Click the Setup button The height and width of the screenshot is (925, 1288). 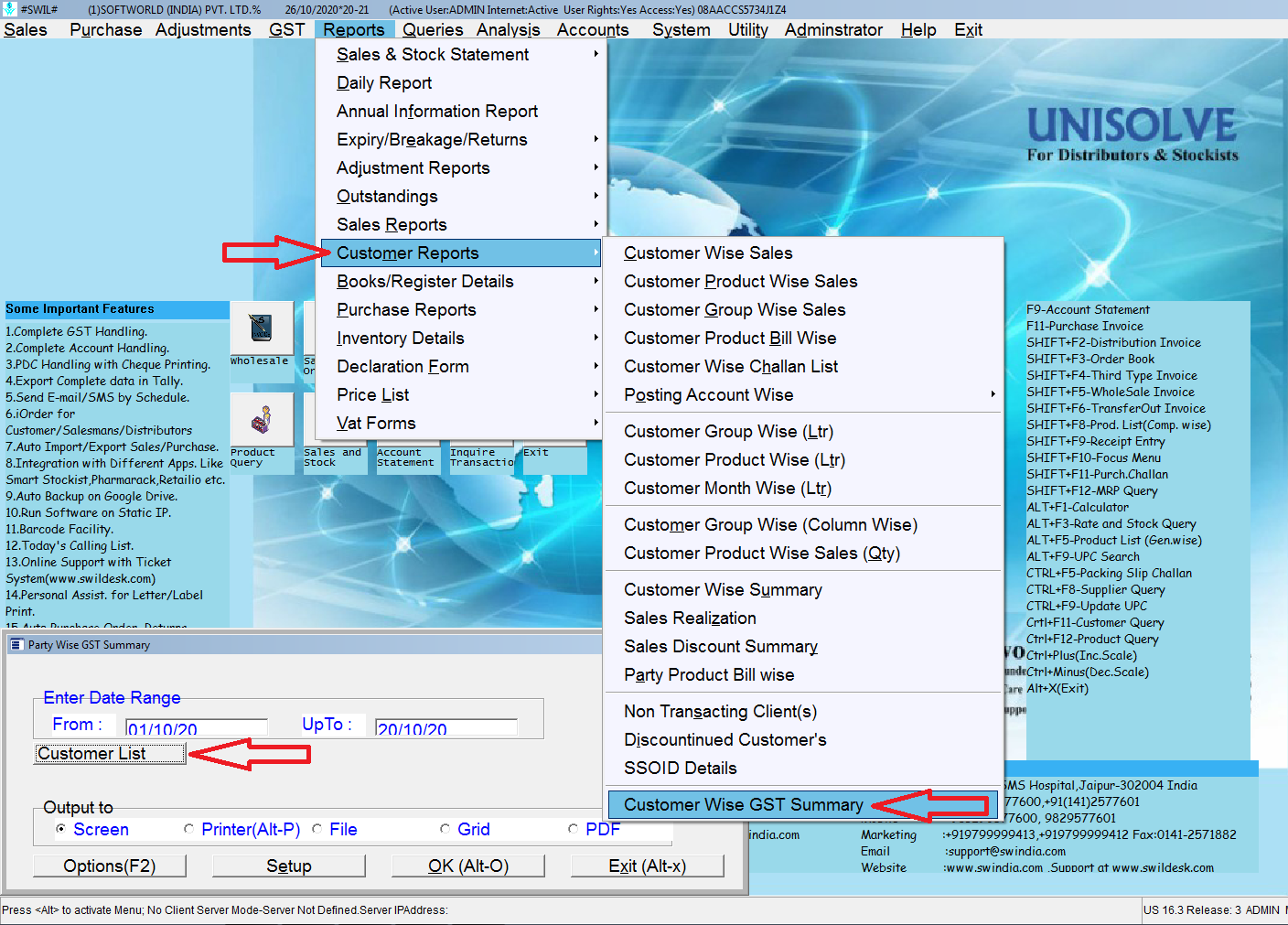pos(289,866)
